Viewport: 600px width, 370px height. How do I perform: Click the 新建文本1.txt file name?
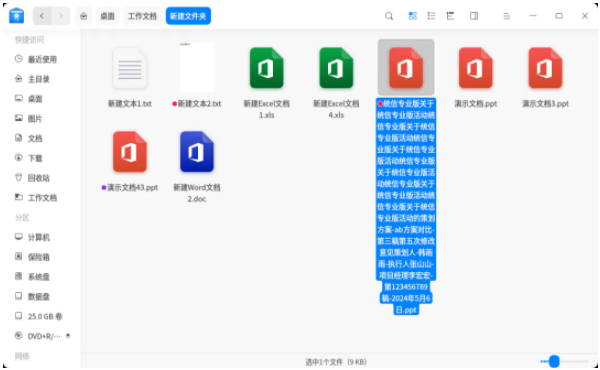click(129, 104)
